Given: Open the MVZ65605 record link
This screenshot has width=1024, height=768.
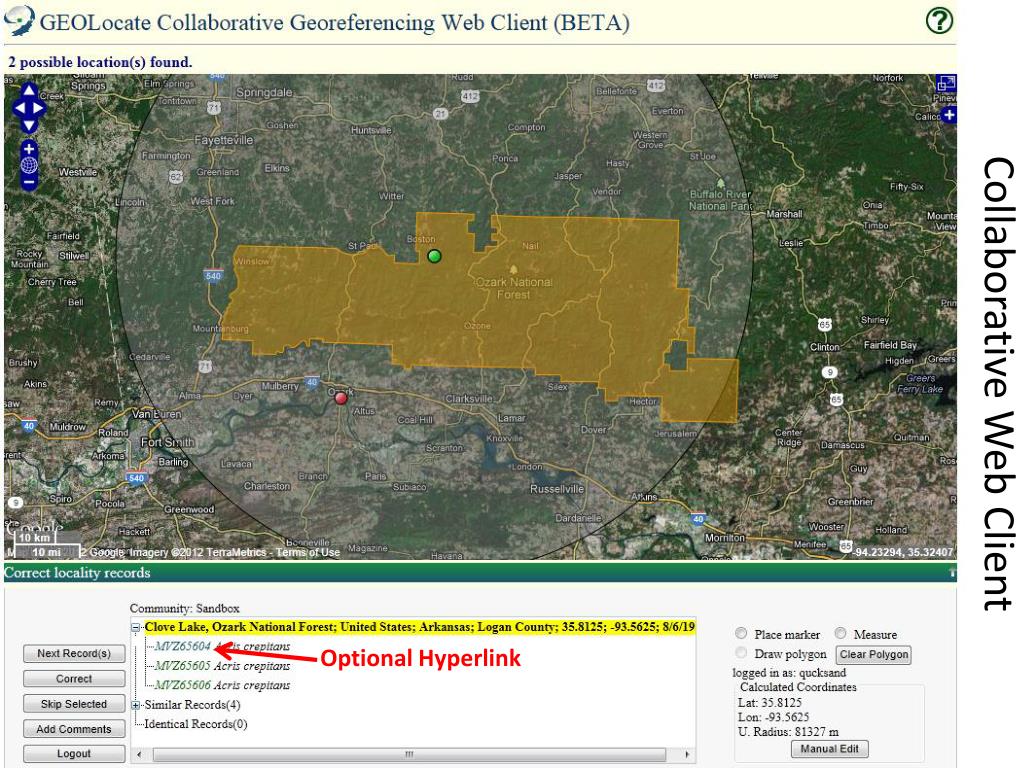Looking at the screenshot, I should click(183, 666).
